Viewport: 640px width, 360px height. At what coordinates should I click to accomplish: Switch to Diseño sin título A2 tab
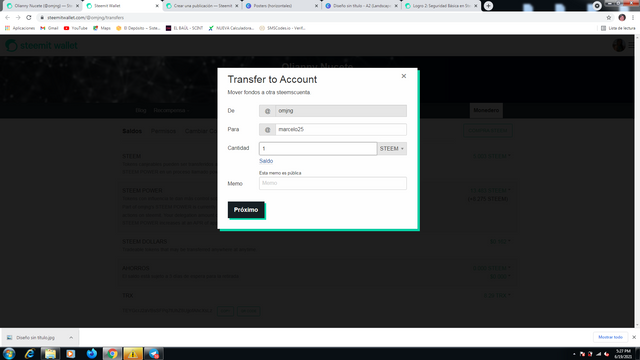coord(360,6)
